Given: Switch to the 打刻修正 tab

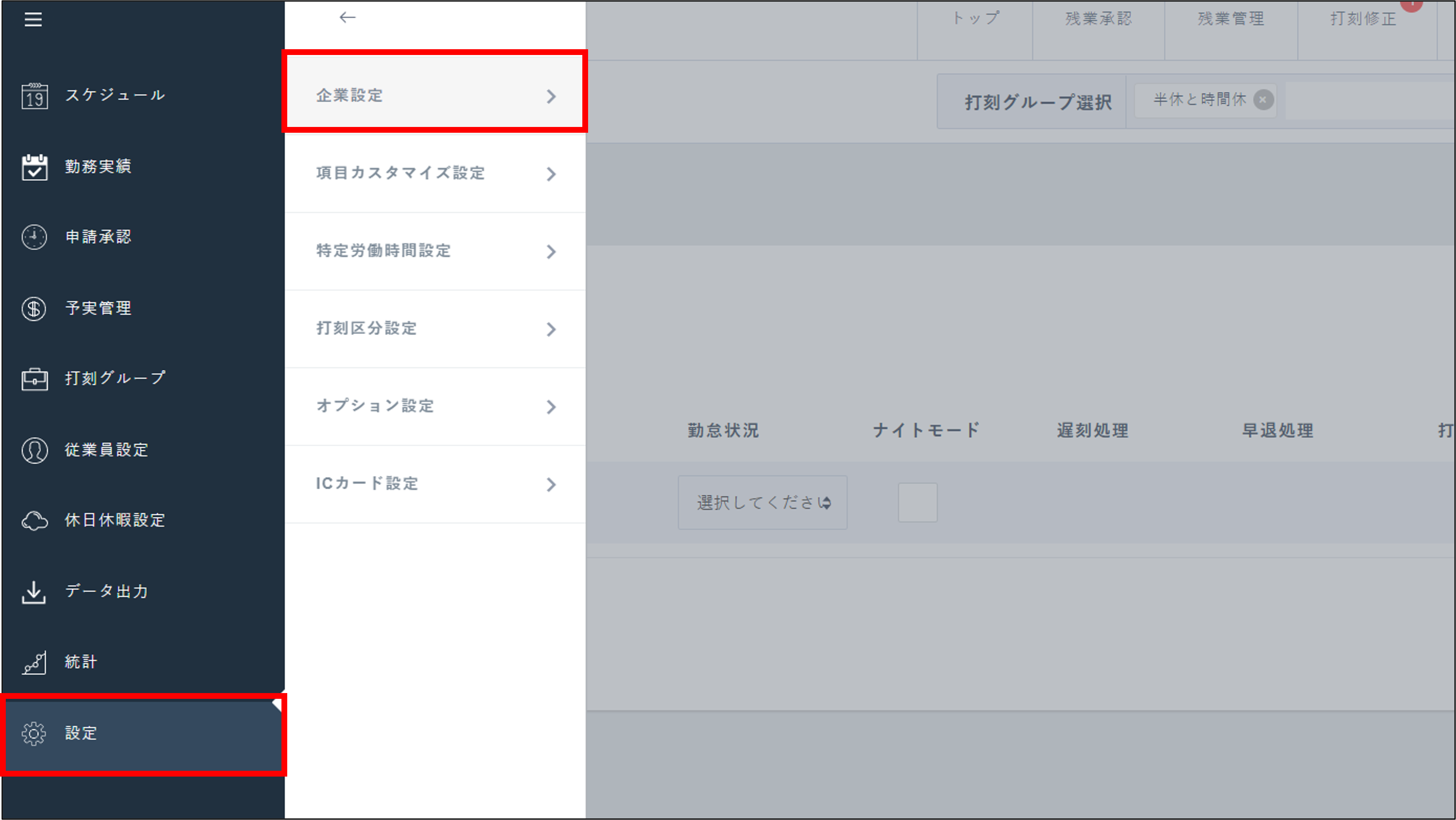Looking at the screenshot, I should pyautogui.click(x=1363, y=19).
